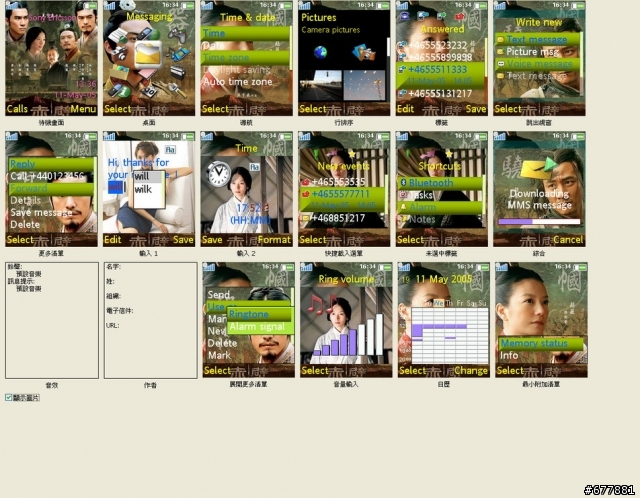Viewport: 640px width, 498px height.
Task: Select 'Voice message' in Write new list
Action: pyautogui.click(x=537, y=64)
